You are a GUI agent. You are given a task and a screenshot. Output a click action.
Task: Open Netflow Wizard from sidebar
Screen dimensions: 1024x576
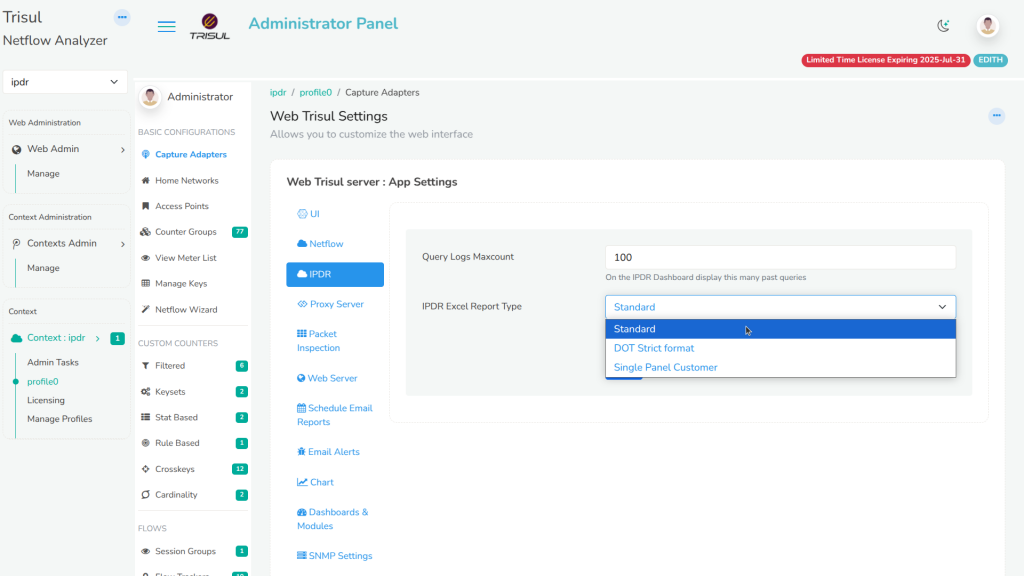(x=186, y=310)
